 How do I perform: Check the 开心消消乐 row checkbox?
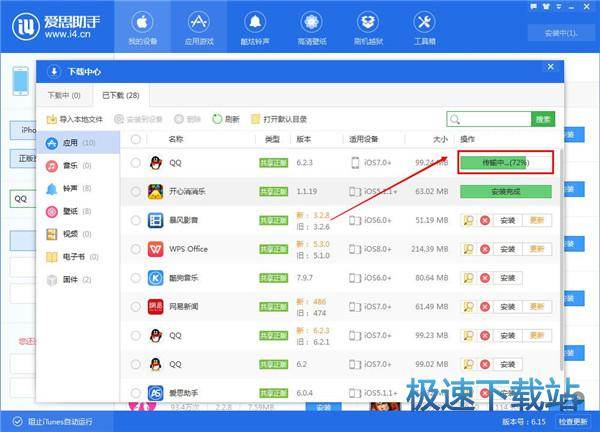[135, 191]
